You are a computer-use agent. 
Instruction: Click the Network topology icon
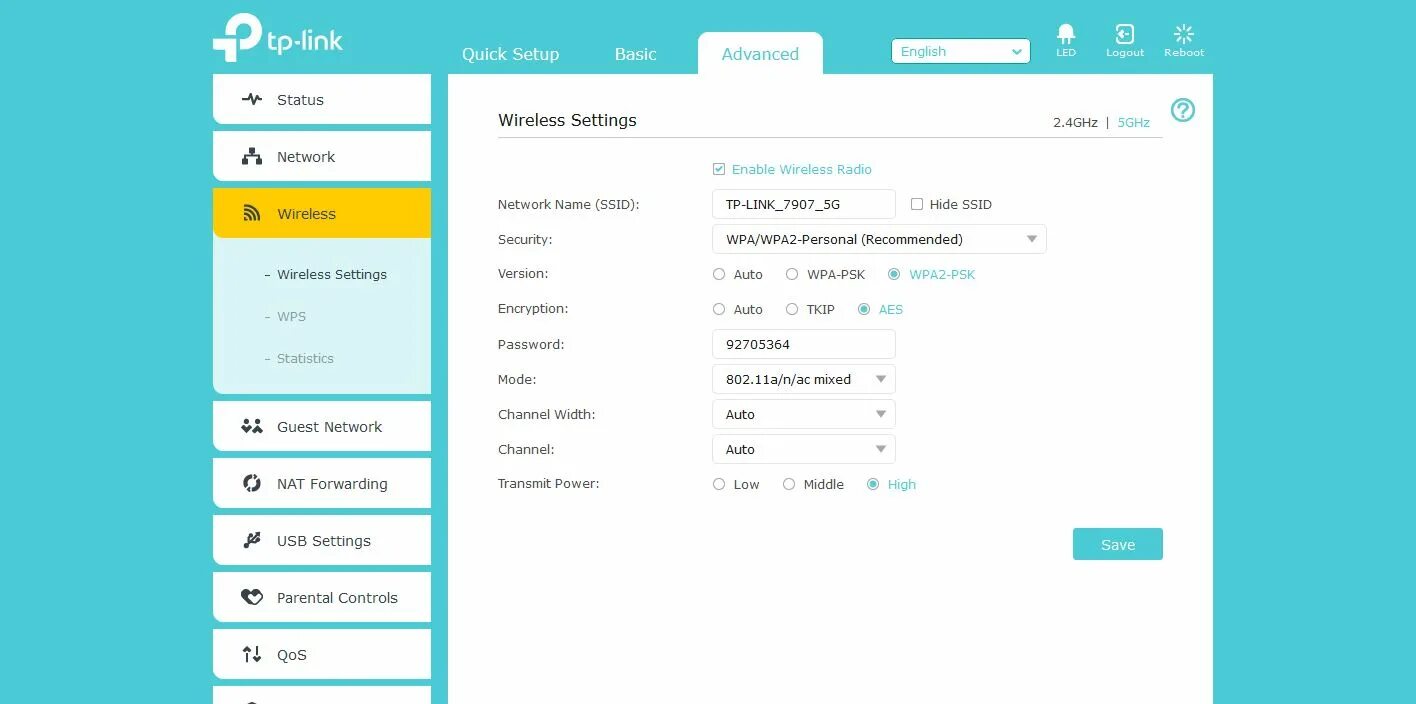[252, 156]
